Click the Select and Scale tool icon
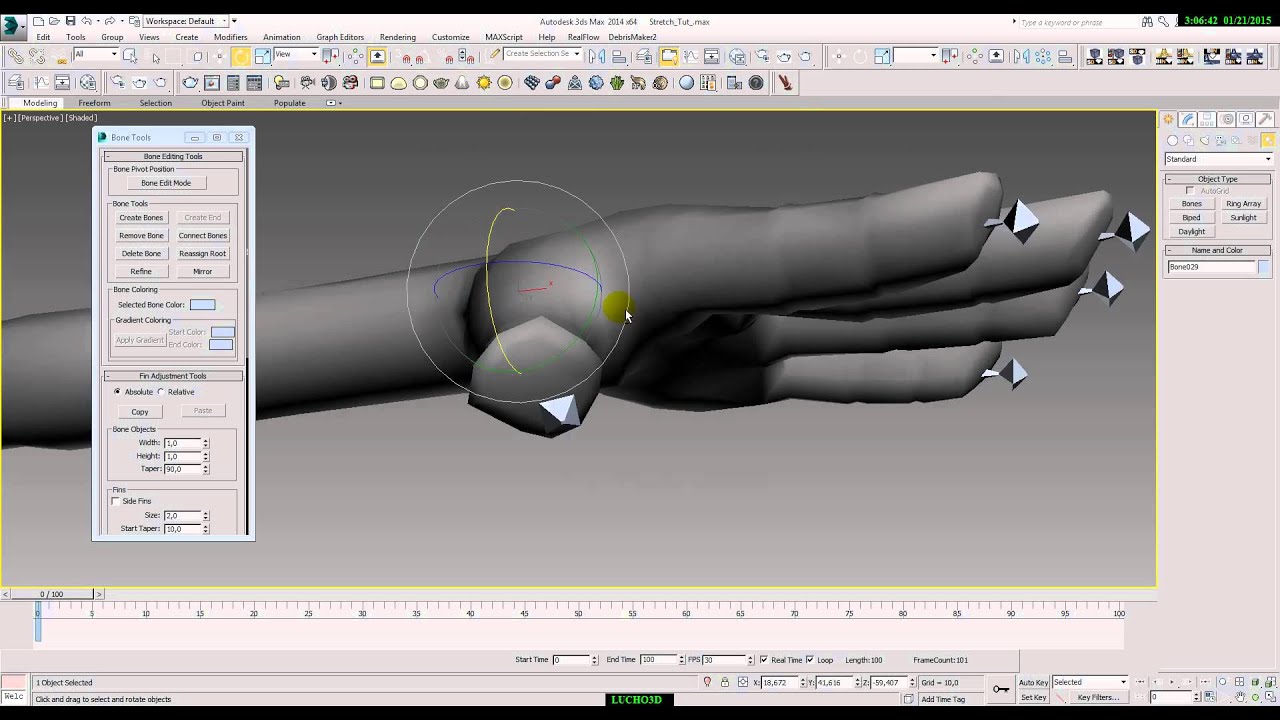This screenshot has width=1280, height=720. pyautogui.click(x=263, y=56)
